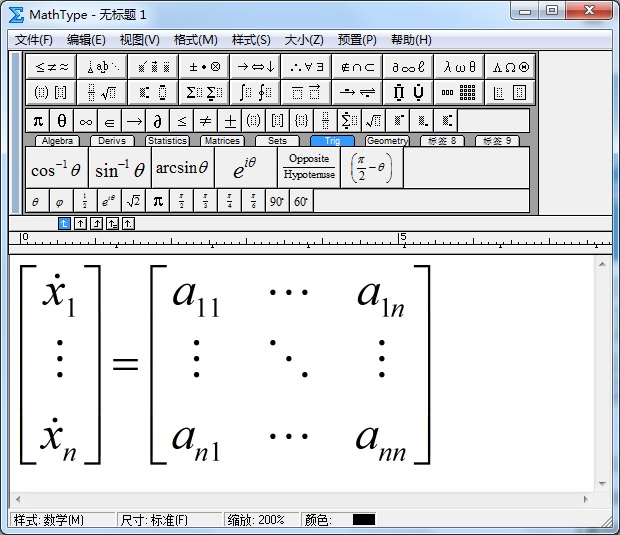620x535 pixels.
Task: Open the relational symbols palette (≤ ≠ ≈)
Action: pos(52,67)
